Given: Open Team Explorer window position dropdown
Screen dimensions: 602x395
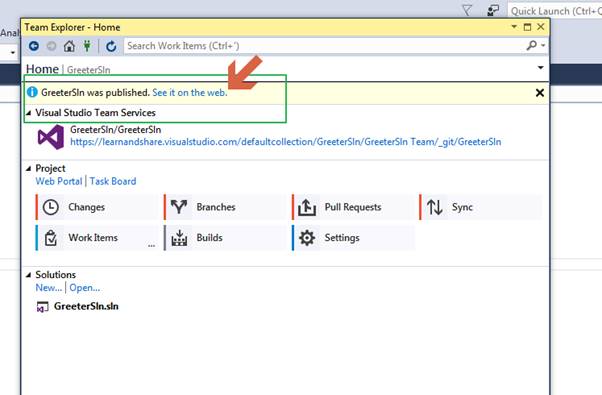Looking at the screenshot, I should (x=514, y=27).
